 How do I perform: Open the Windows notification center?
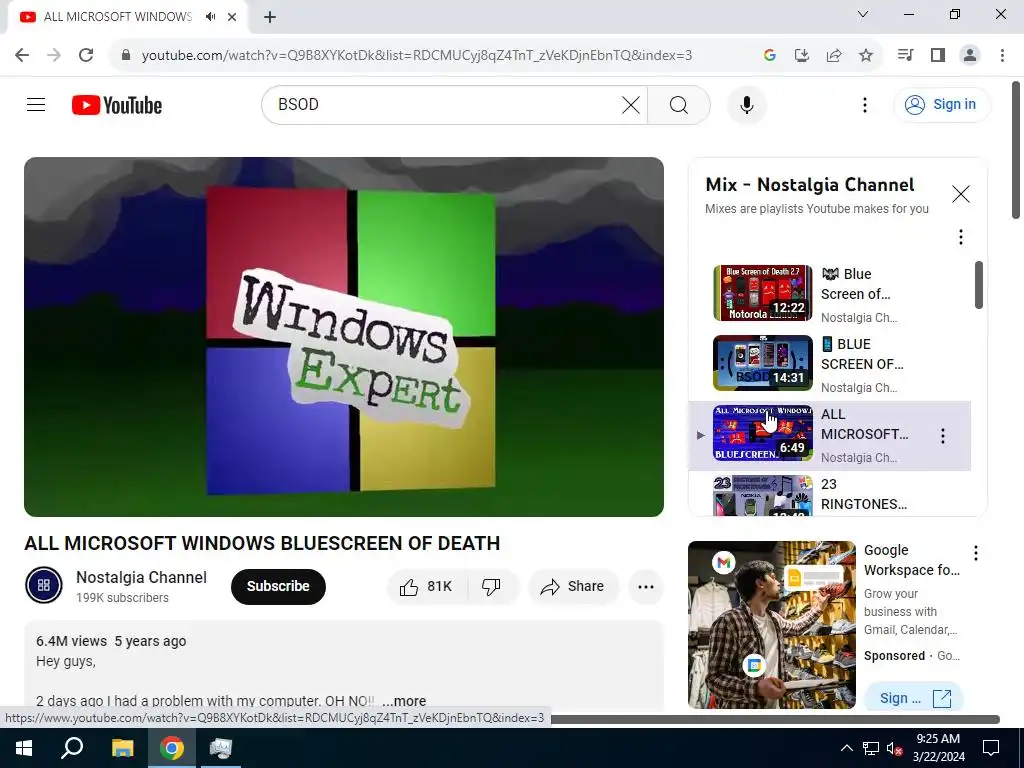[991, 748]
